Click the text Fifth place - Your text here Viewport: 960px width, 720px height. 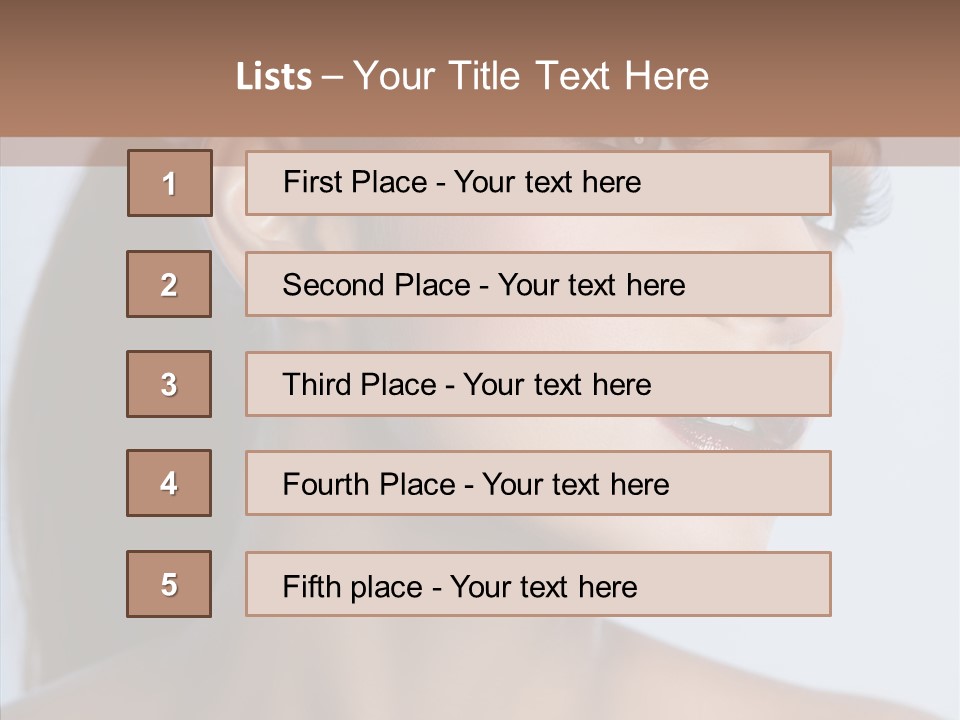460,587
